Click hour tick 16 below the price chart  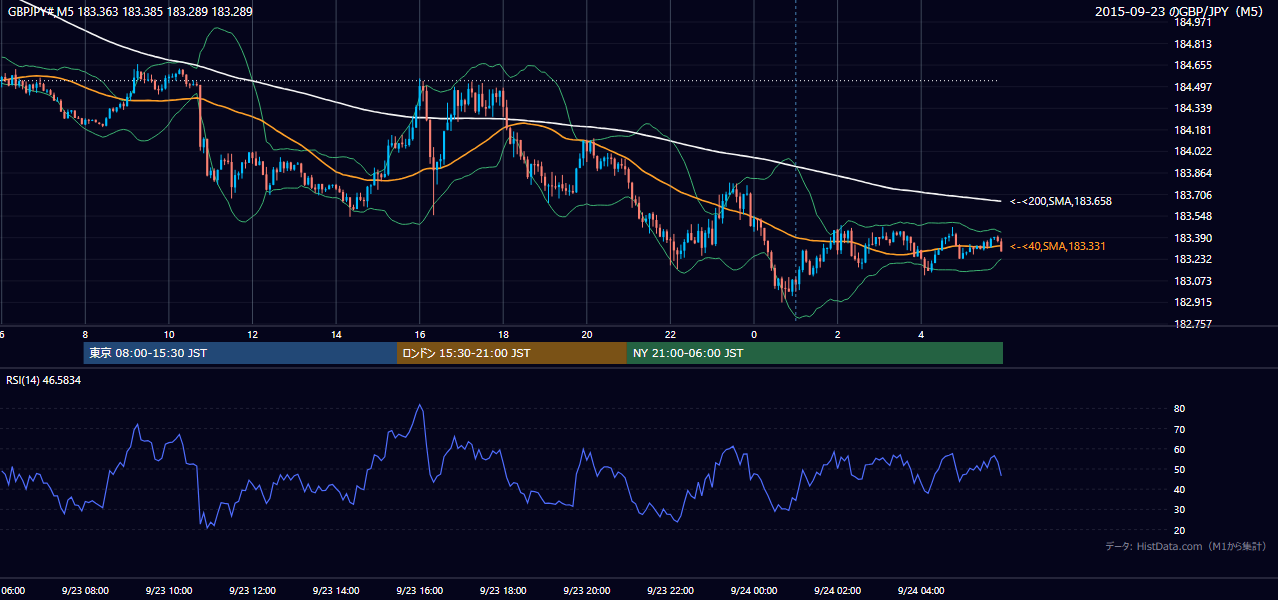(x=420, y=335)
